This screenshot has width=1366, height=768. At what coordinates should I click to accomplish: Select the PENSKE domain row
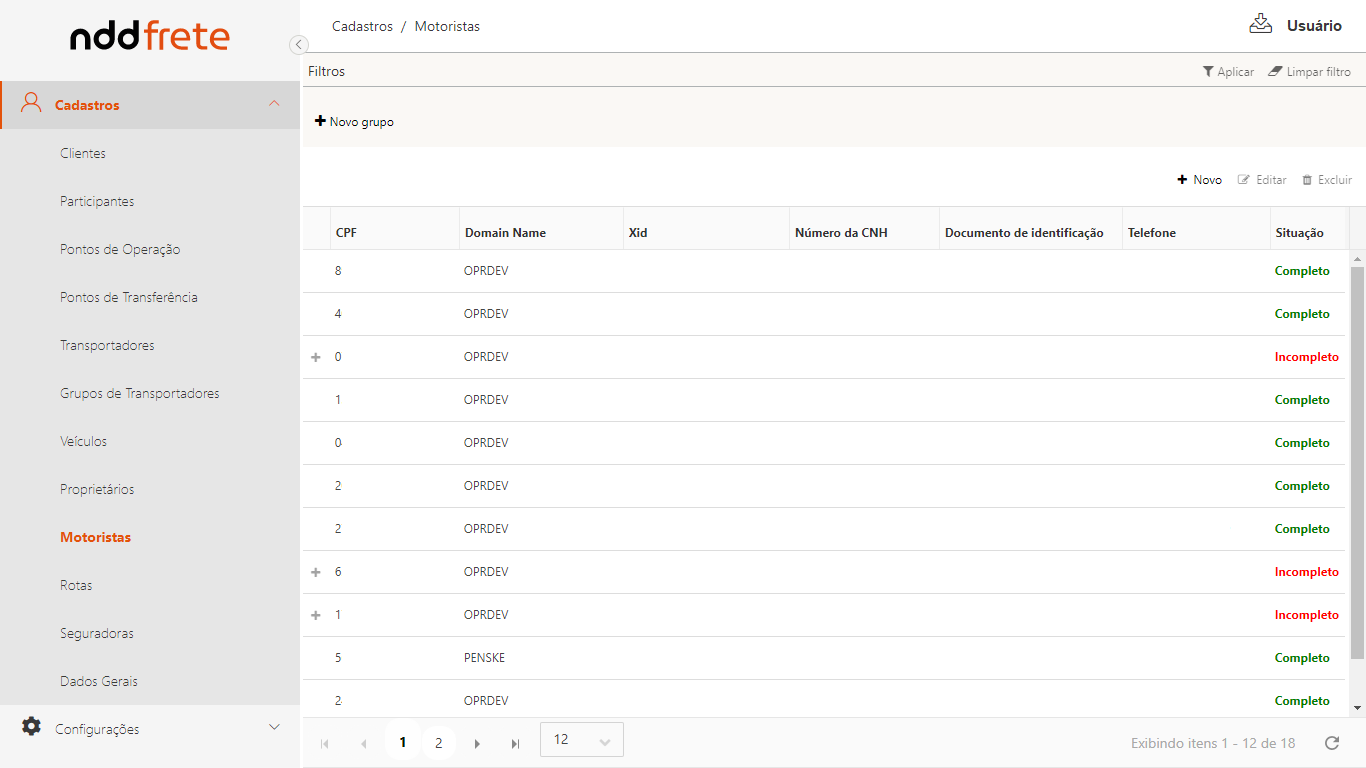click(484, 658)
